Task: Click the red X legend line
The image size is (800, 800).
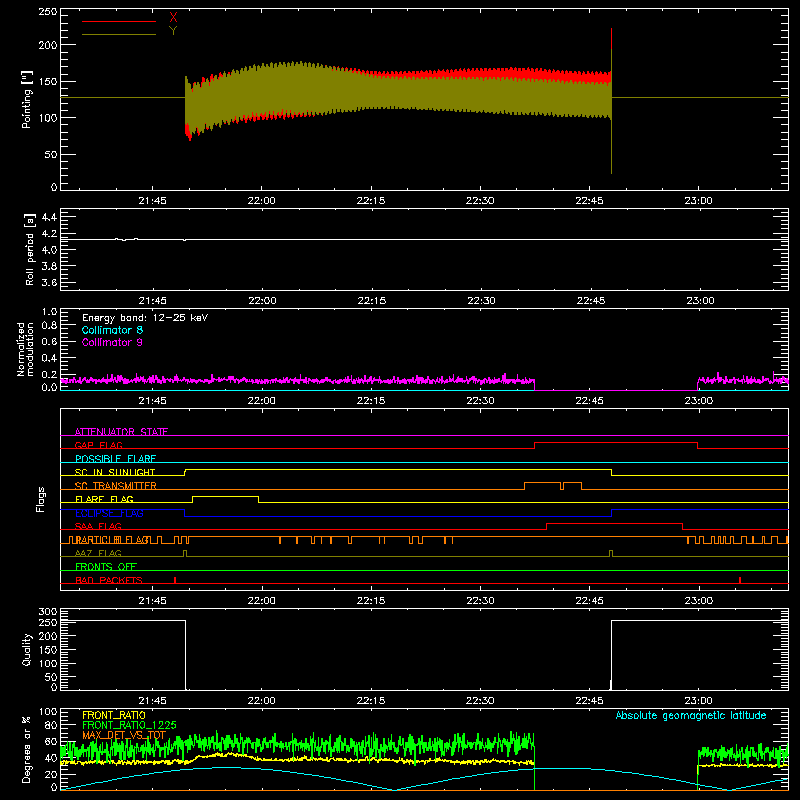Action: 118,21
